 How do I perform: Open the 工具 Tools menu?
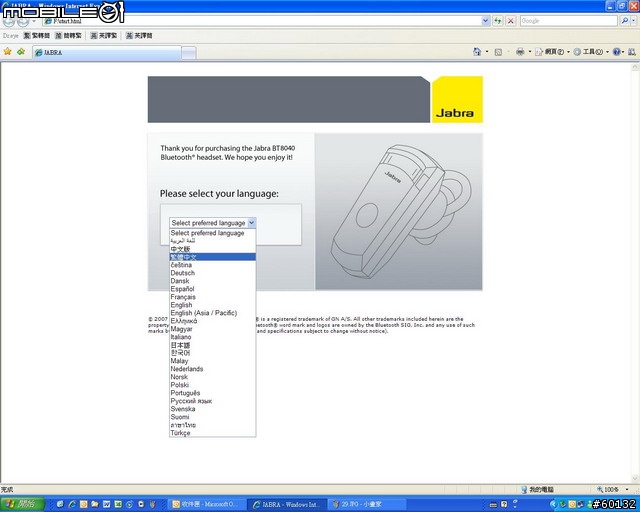[x=591, y=52]
